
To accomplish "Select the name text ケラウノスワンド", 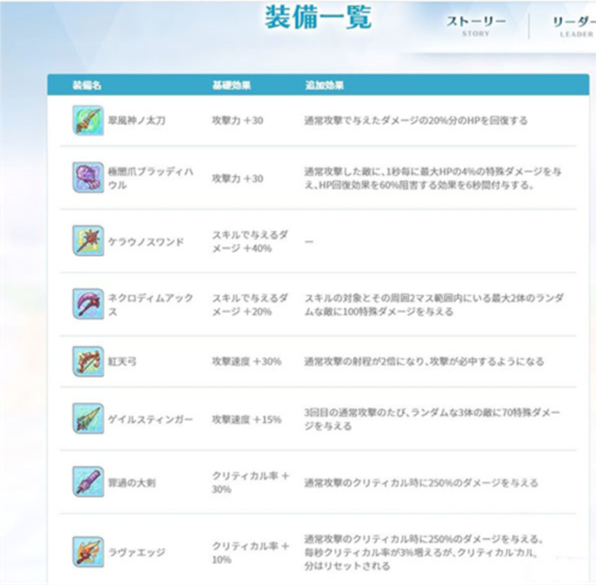I will (146, 242).
